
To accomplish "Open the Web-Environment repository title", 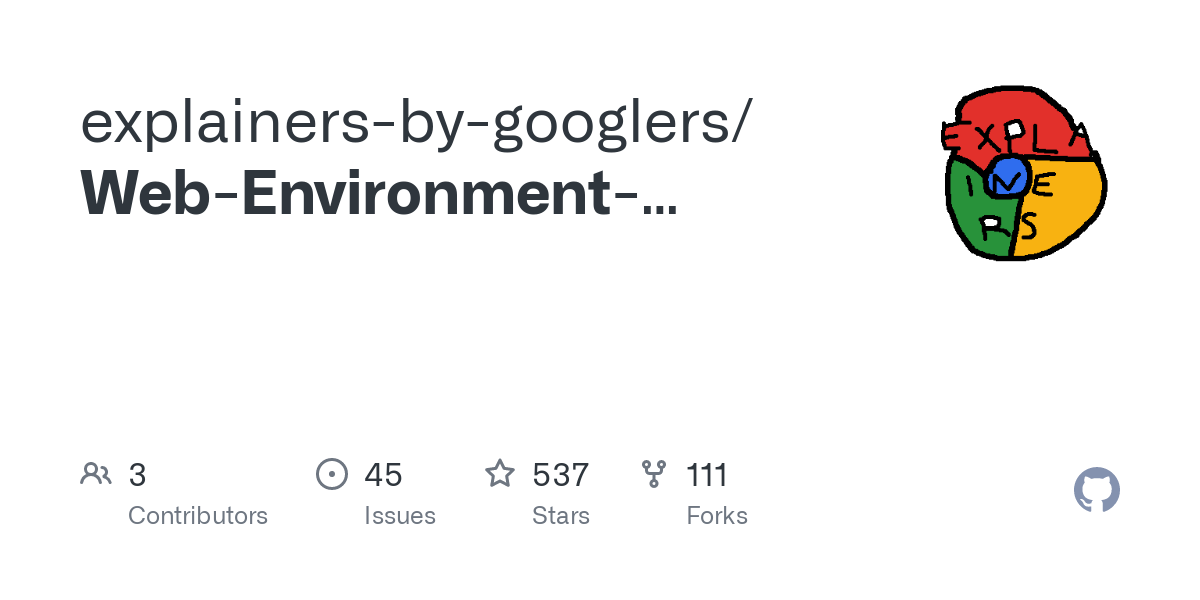I will [x=378, y=193].
